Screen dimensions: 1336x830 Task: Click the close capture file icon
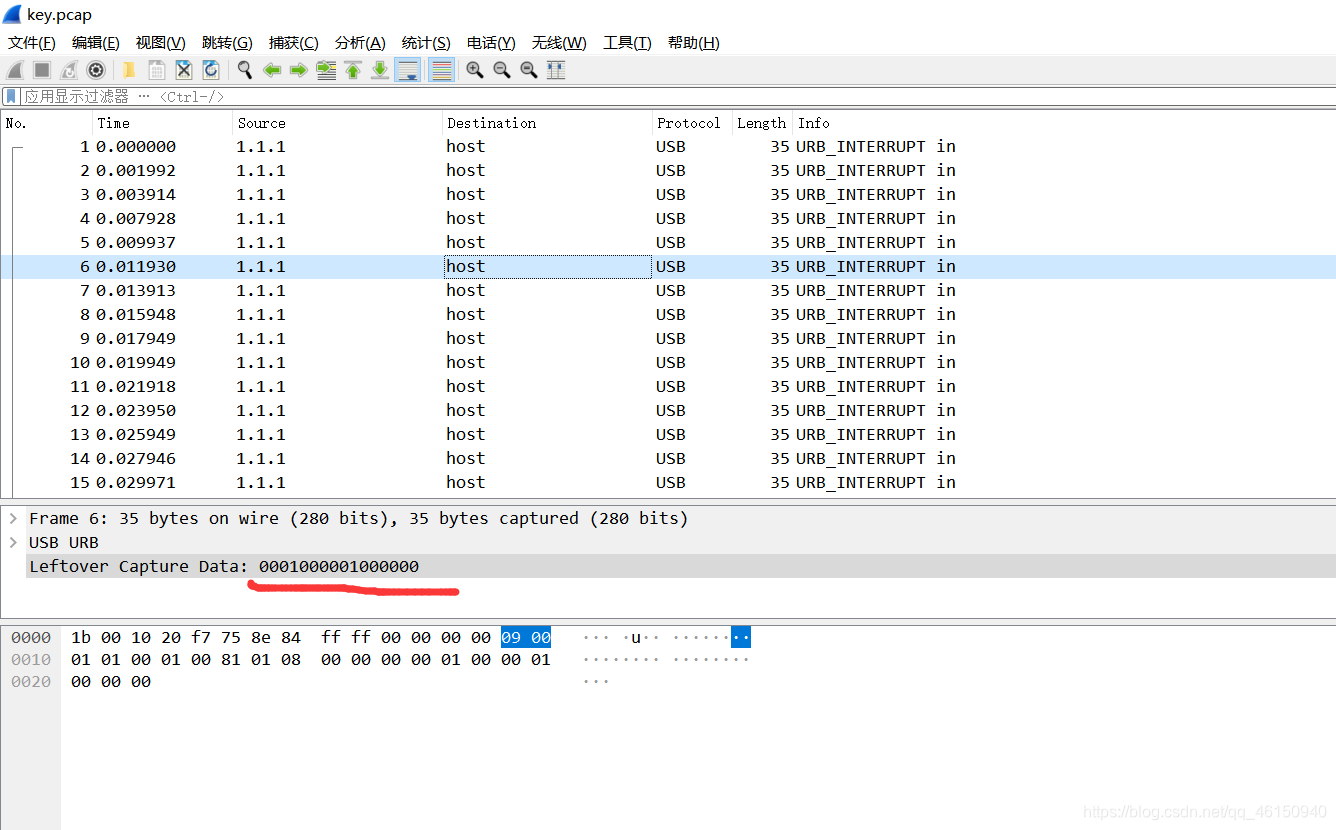[x=184, y=70]
